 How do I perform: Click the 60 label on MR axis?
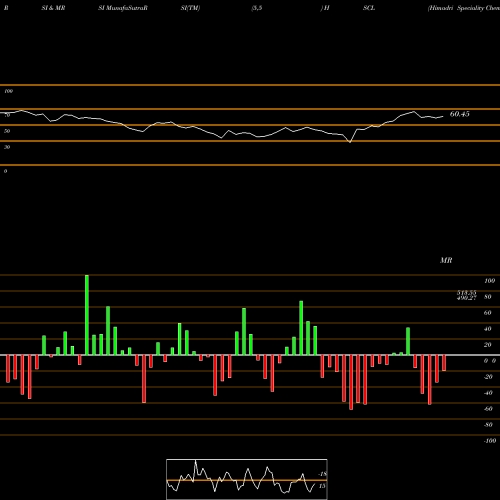pos(488,313)
